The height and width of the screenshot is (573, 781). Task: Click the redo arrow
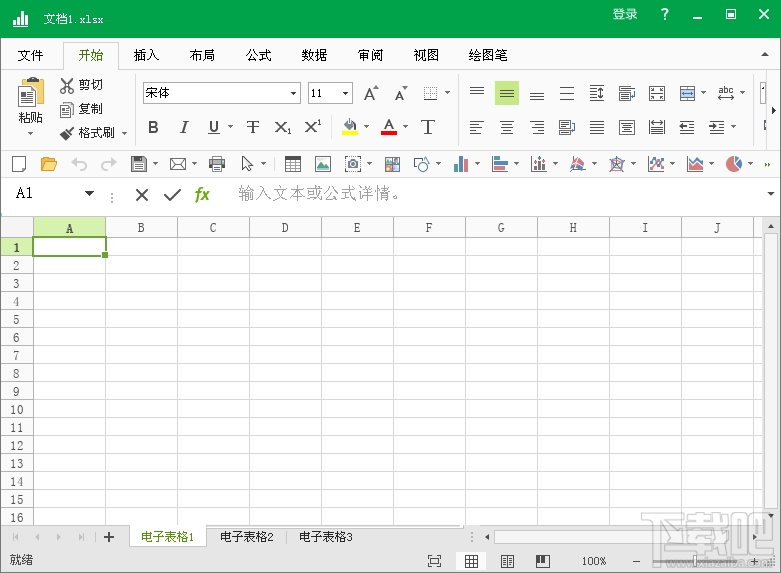point(109,164)
